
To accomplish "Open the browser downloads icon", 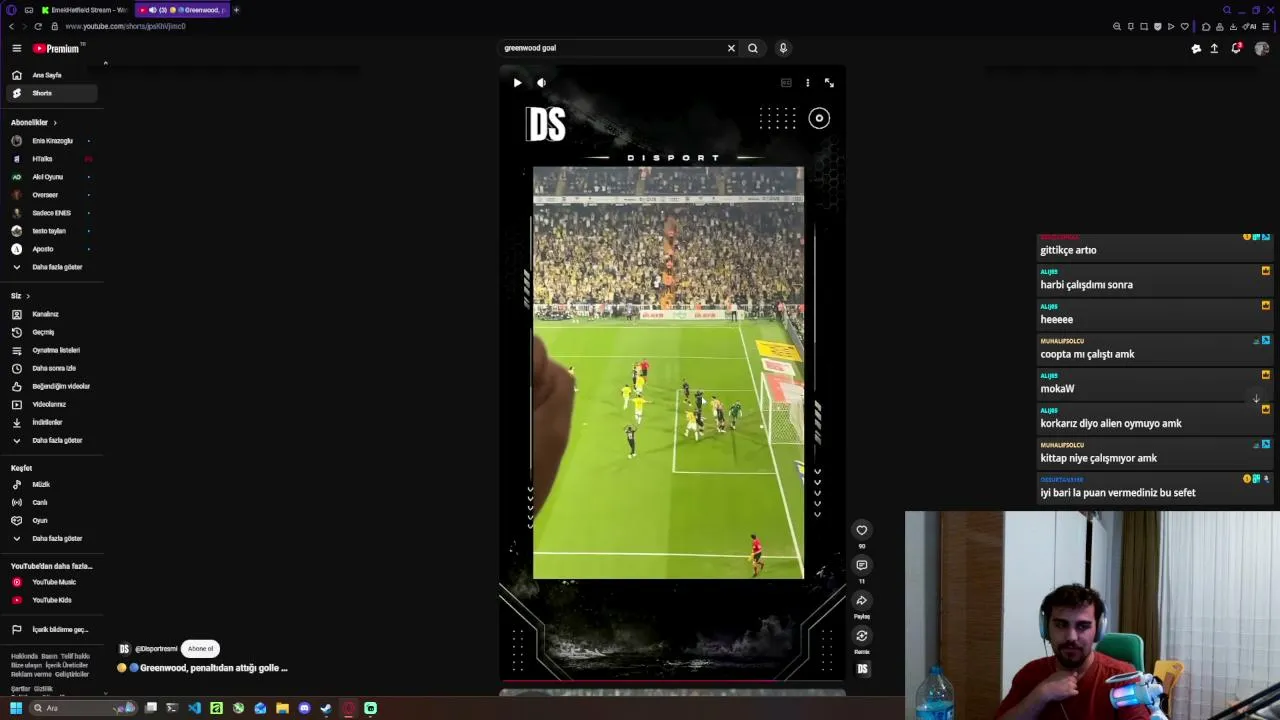I will coord(1233,27).
